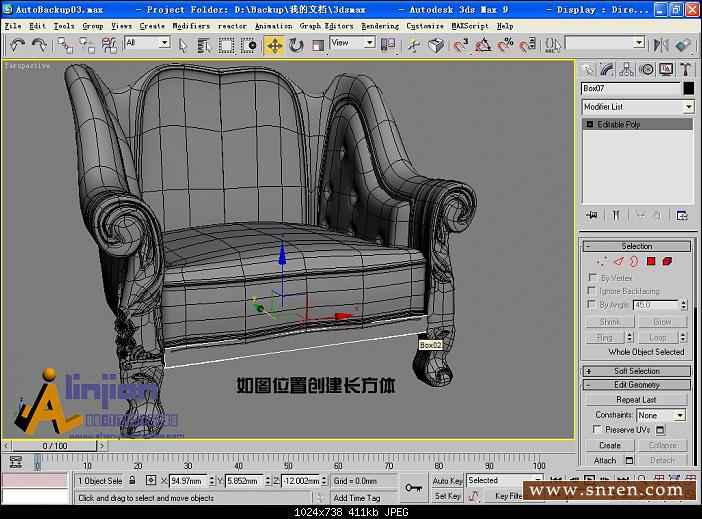702x519 pixels.
Task: Toggle Set Key mode
Action: [447, 496]
